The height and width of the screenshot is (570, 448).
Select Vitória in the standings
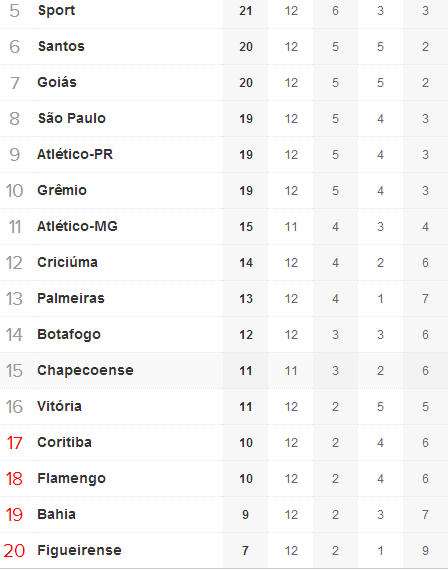click(59, 406)
